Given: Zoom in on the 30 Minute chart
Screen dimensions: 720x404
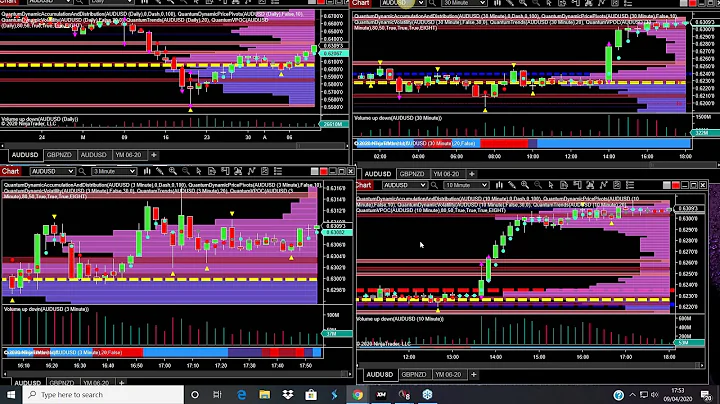Looking at the screenshot, I should coord(523,3).
